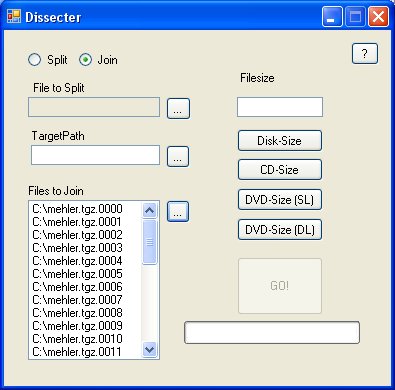The image size is (395, 390).
Task: Minimize the Dissecter window
Action: click(x=332, y=17)
